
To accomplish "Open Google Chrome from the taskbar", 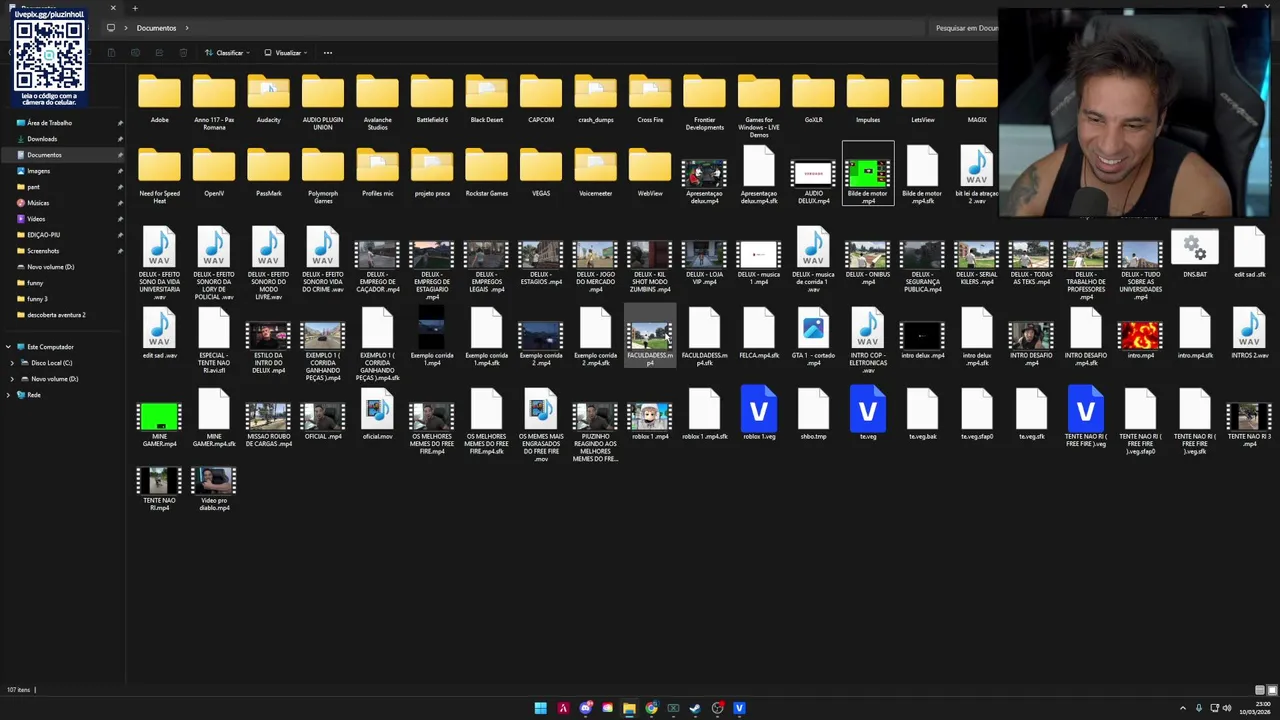I will (651, 708).
